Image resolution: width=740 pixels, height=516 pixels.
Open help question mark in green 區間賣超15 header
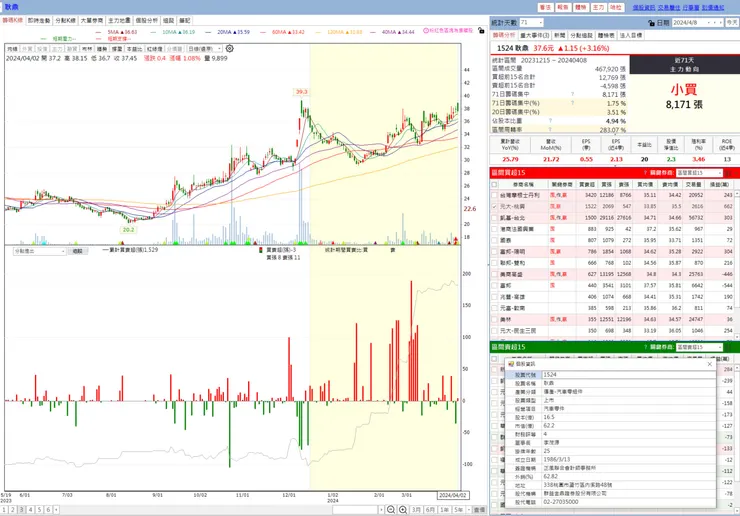pos(645,347)
